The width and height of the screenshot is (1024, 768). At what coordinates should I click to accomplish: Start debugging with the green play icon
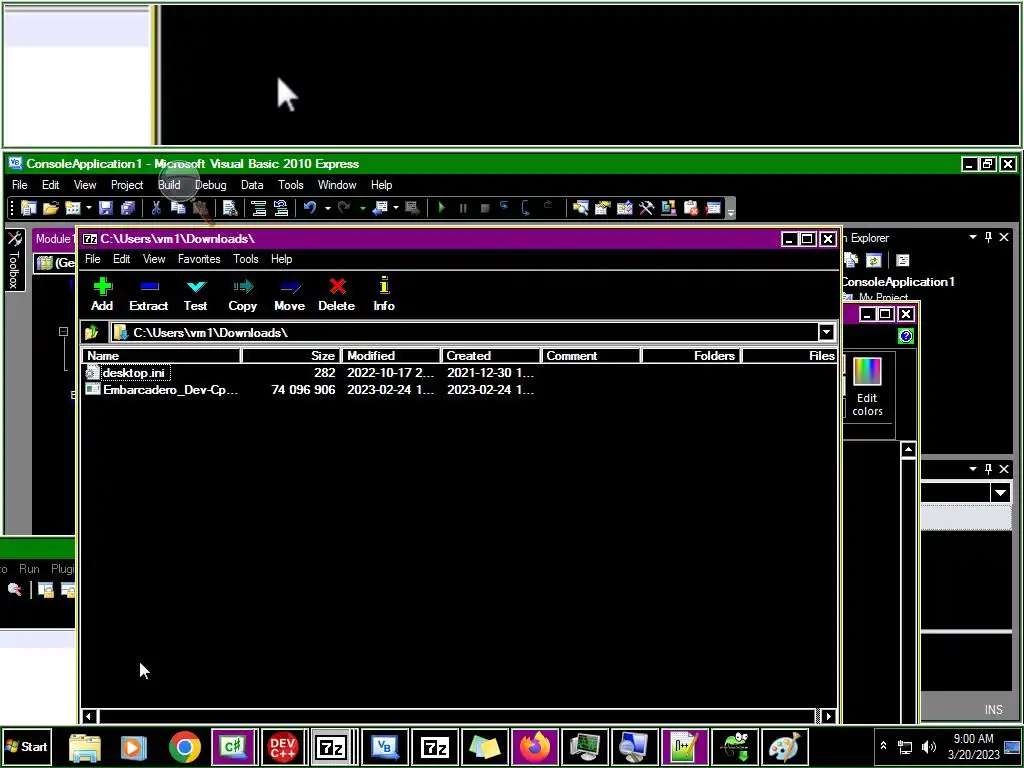coord(441,208)
